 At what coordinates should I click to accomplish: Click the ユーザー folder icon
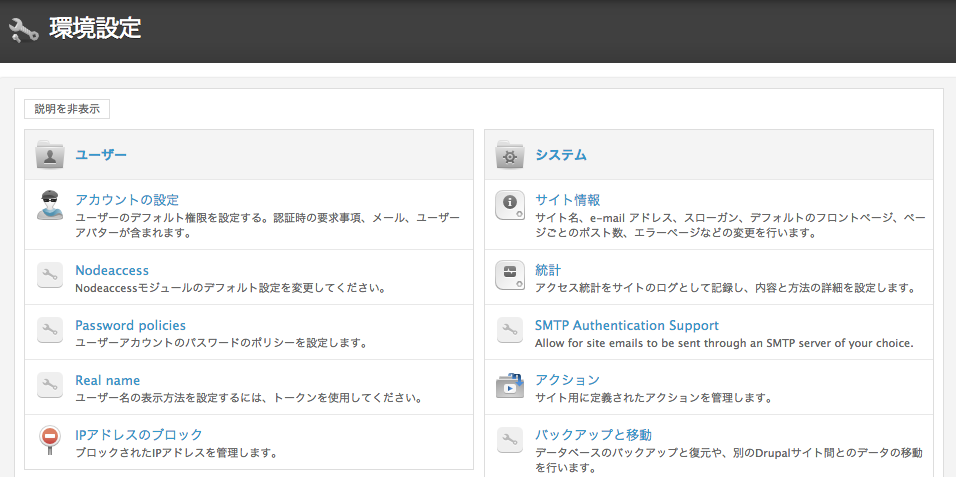50,155
